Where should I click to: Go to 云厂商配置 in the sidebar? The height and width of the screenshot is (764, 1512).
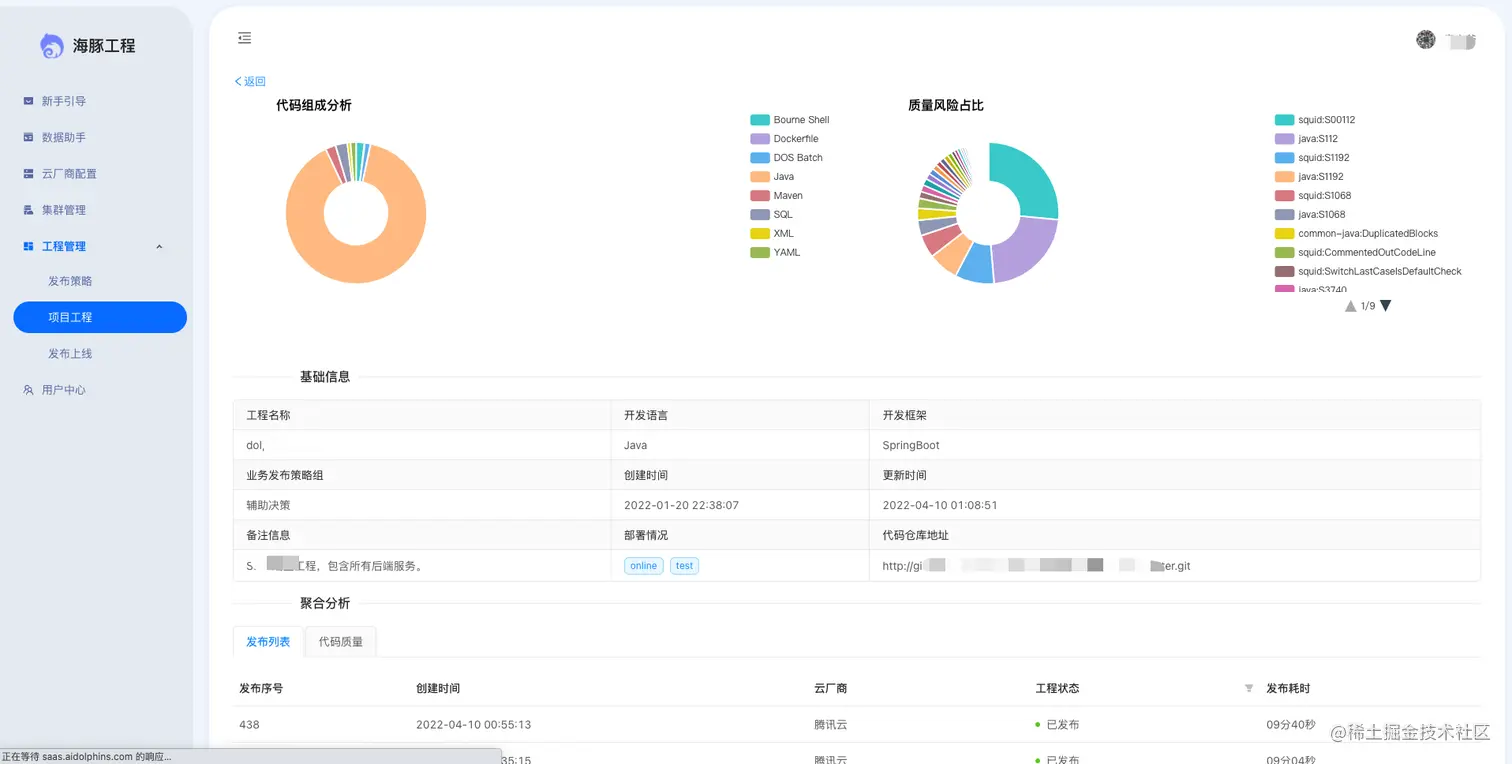tap(69, 174)
